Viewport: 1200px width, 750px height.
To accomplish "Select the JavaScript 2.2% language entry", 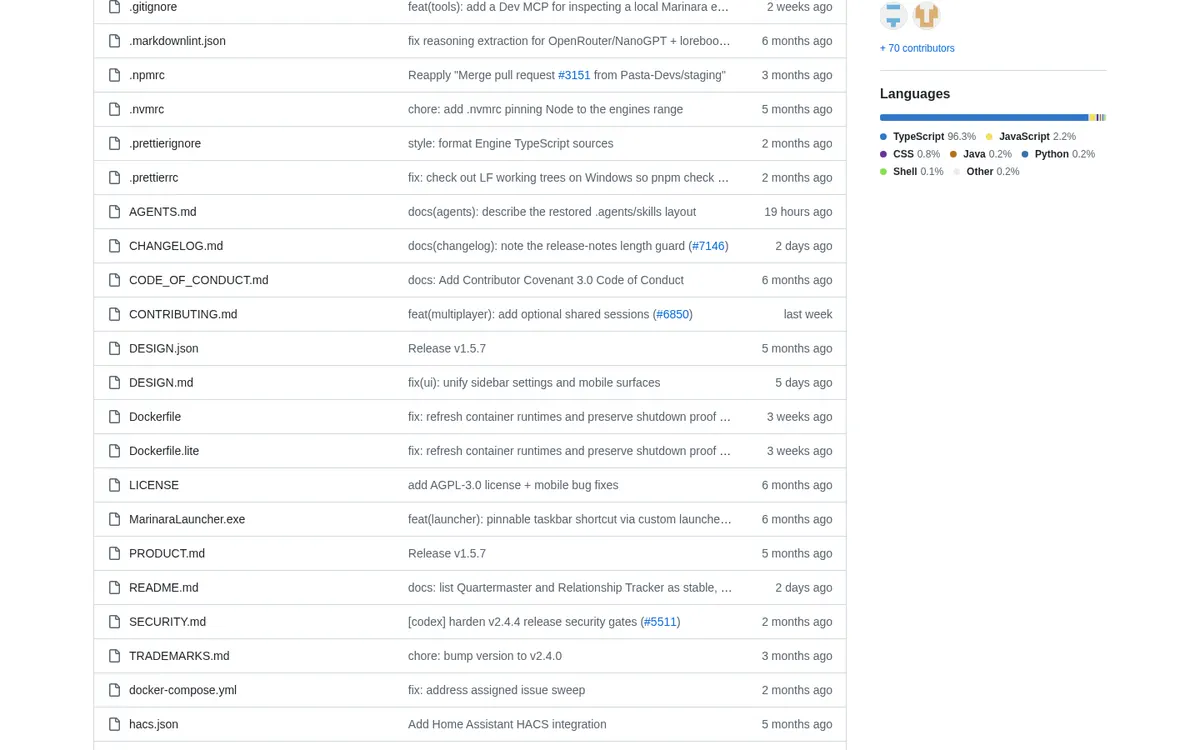I will coord(1031,137).
